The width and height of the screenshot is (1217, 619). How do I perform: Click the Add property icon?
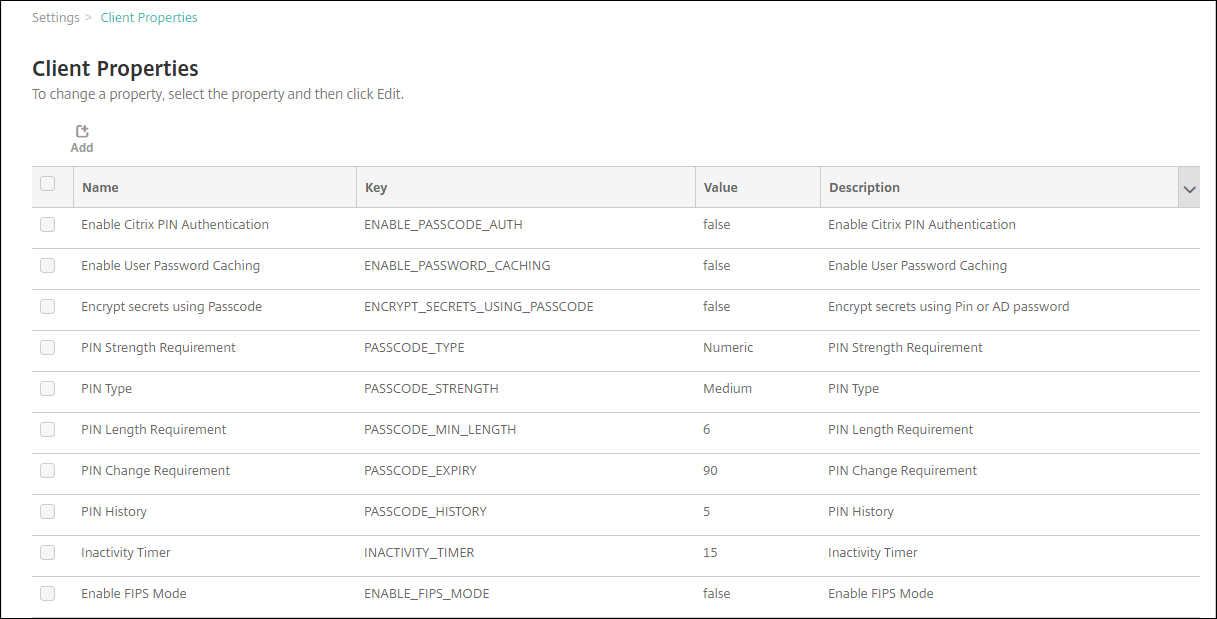pos(82,132)
